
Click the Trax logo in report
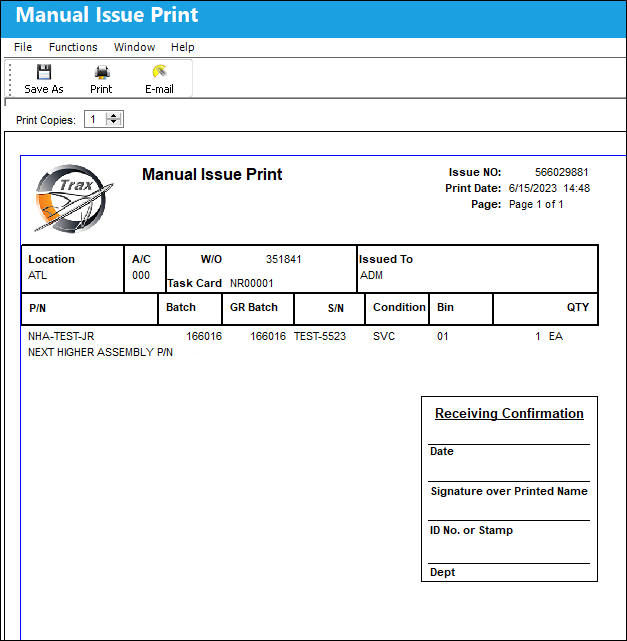(74, 199)
